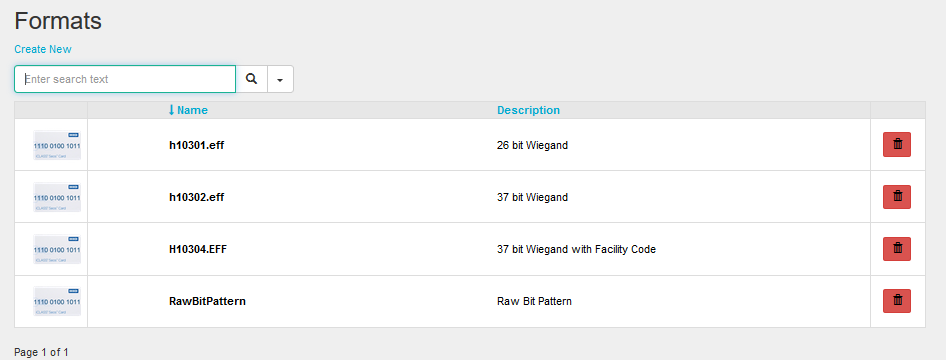Open the RawBitPattern format name
This screenshot has width=946, height=360.
click(x=208, y=301)
